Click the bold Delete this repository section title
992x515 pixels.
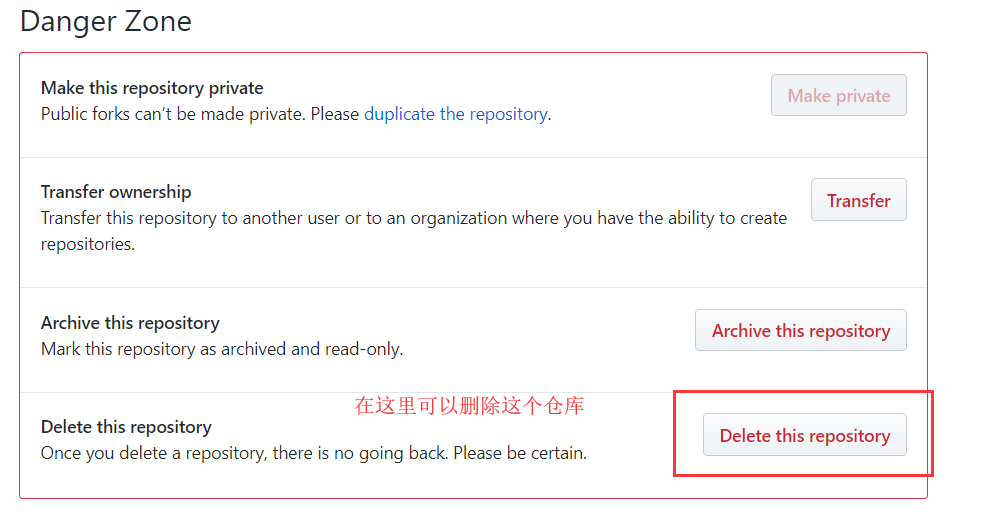126,427
